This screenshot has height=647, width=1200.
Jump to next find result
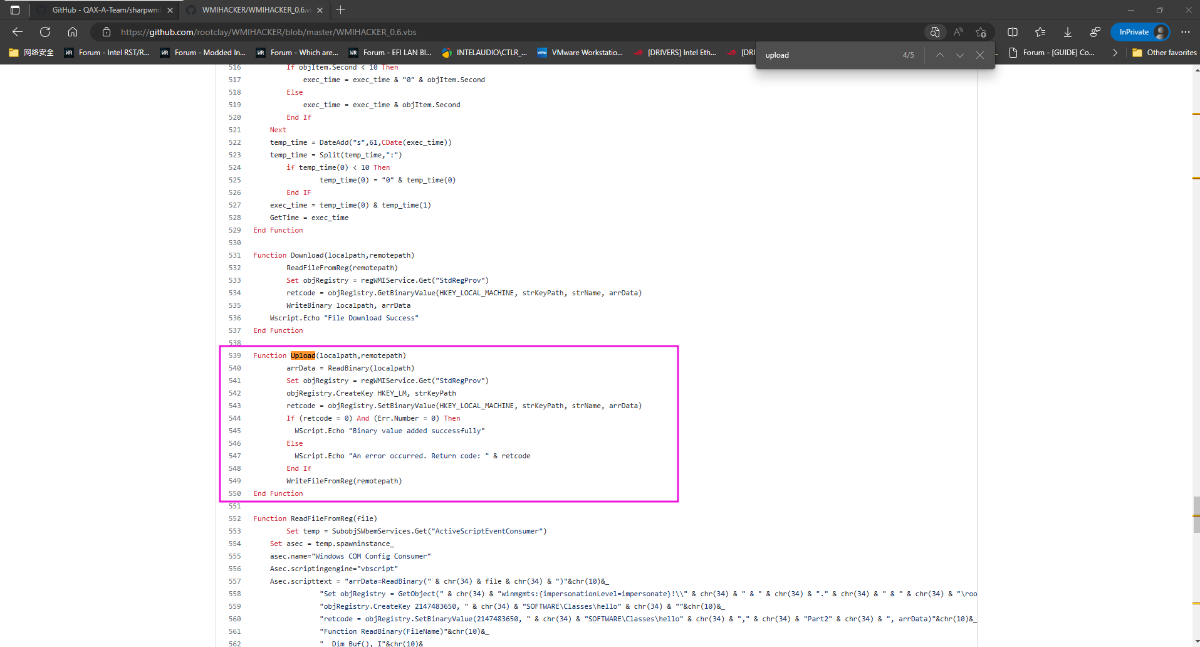click(x=960, y=55)
